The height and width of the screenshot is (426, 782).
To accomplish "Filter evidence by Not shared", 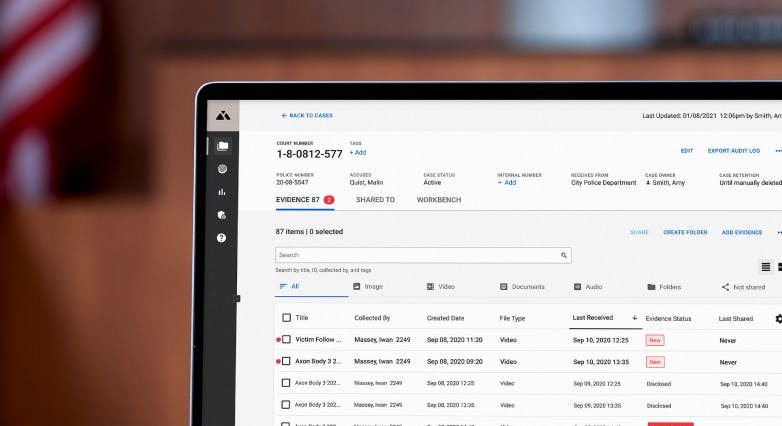I will [x=743, y=287].
